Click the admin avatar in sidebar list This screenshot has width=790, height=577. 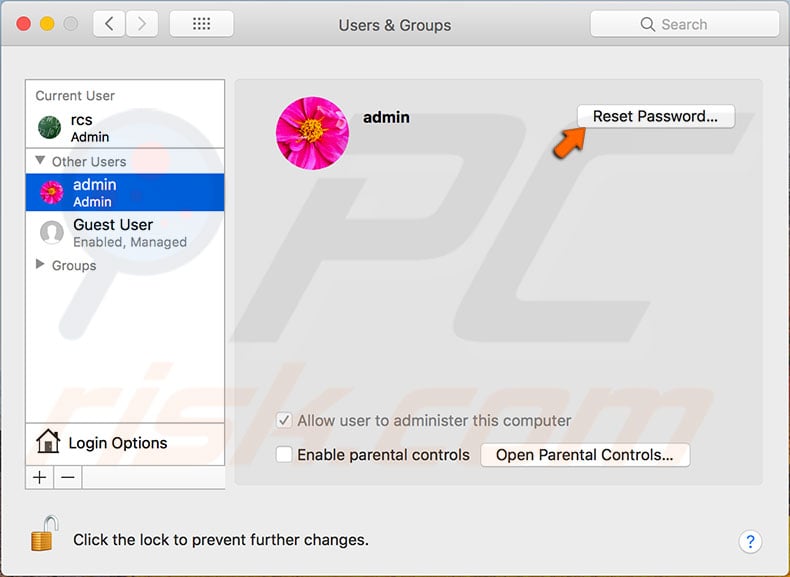(52, 192)
